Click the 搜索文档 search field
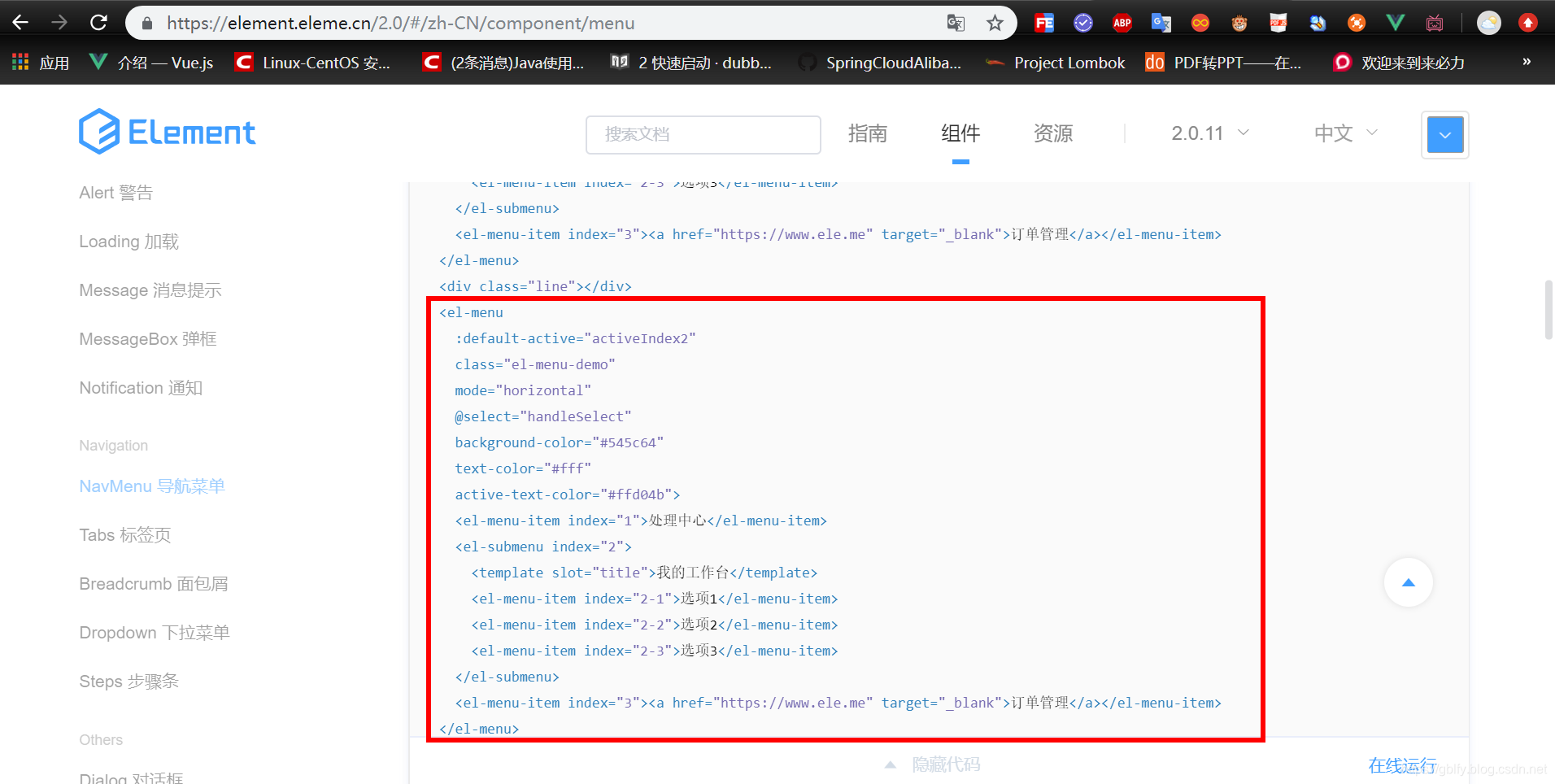This screenshot has height=784, width=1555. (x=703, y=134)
